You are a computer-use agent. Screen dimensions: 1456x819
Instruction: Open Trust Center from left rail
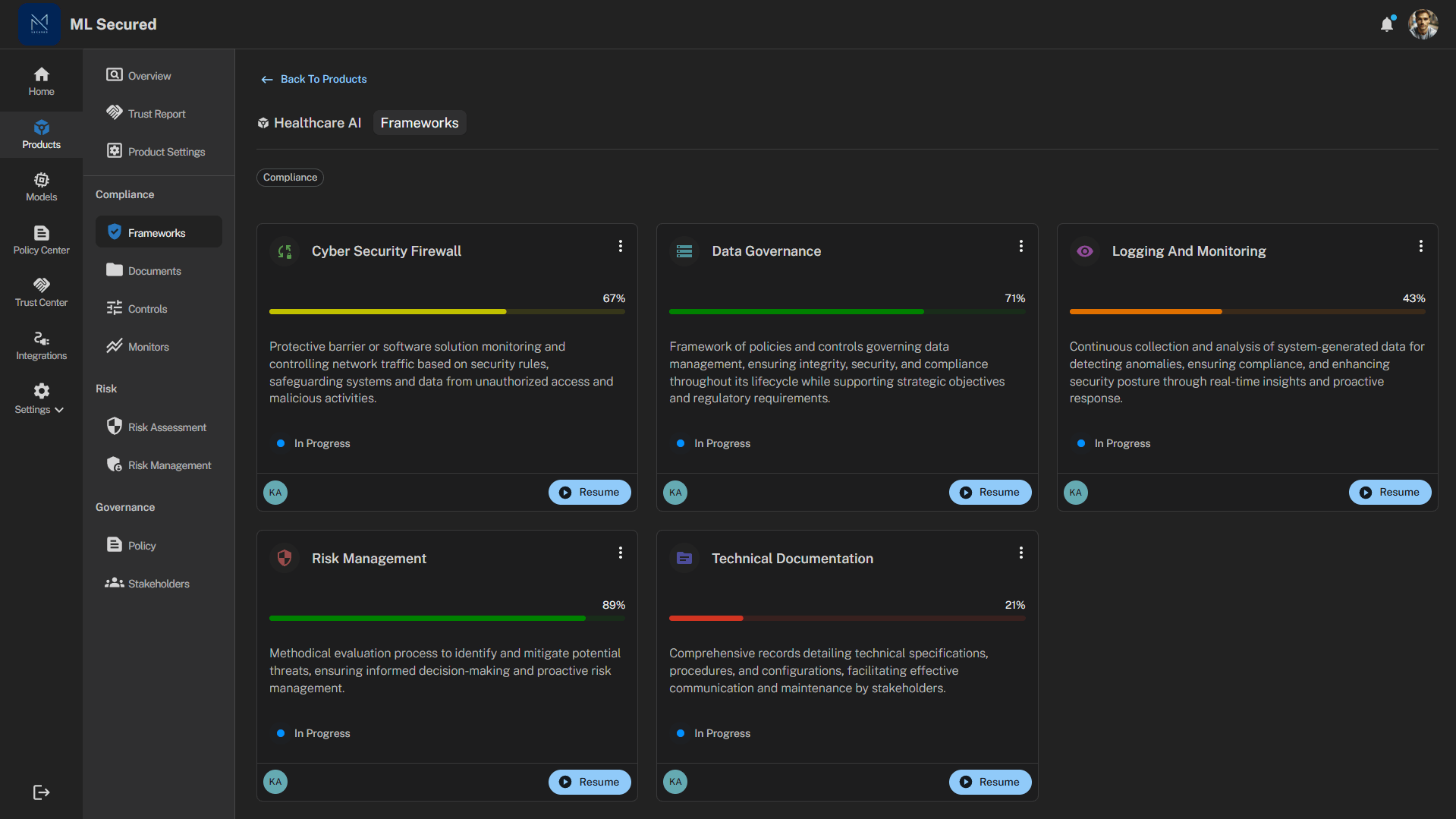coord(41,292)
